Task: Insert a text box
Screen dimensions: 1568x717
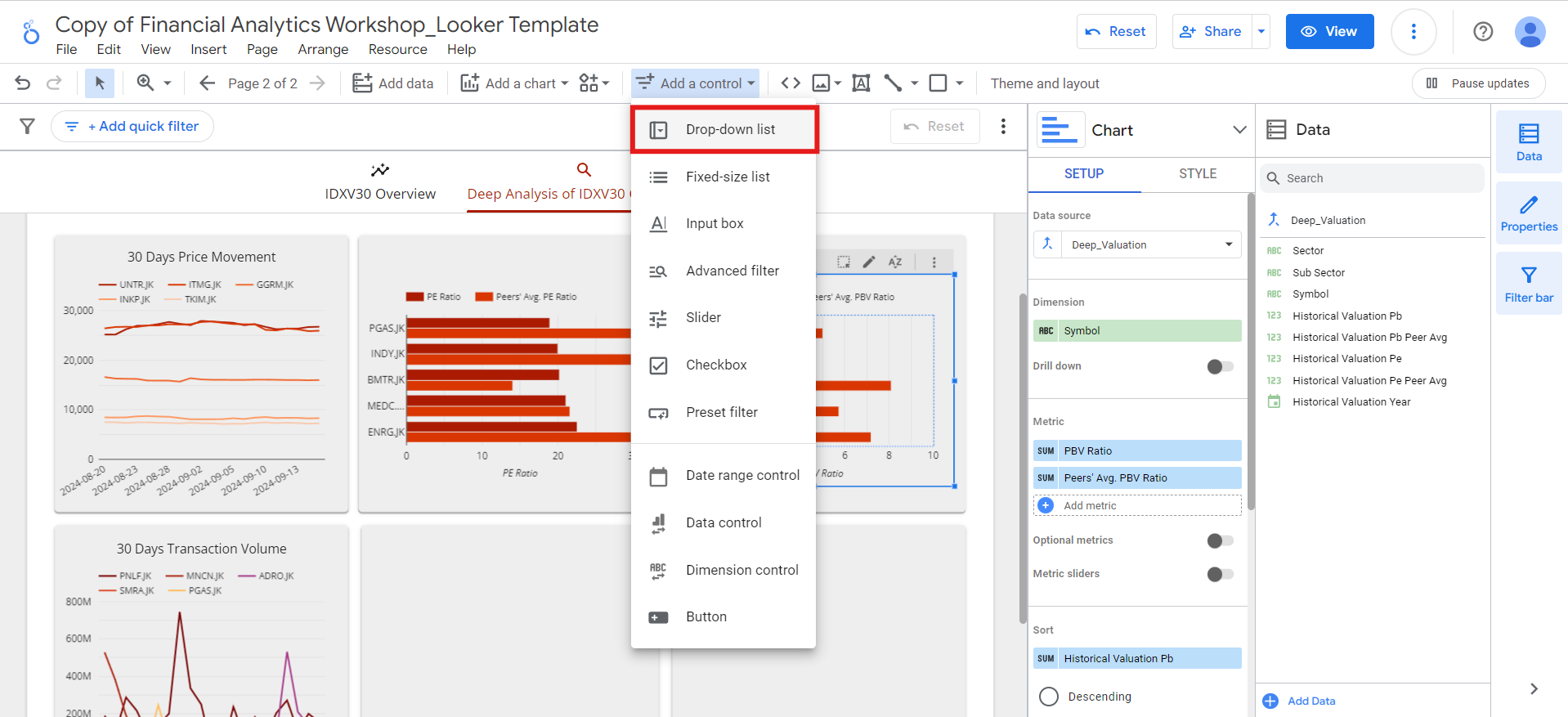Action: (861, 83)
